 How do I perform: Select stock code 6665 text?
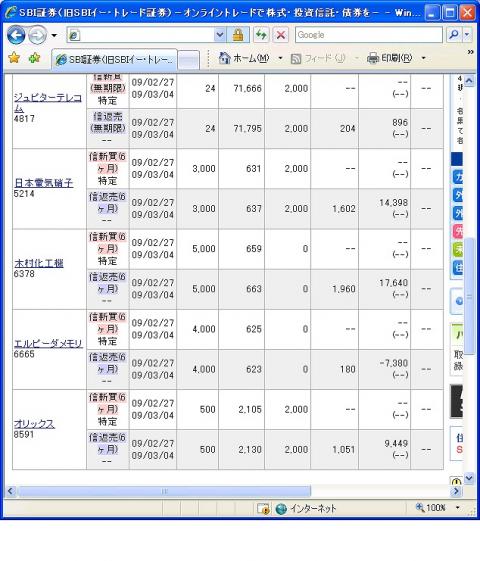click(x=24, y=354)
